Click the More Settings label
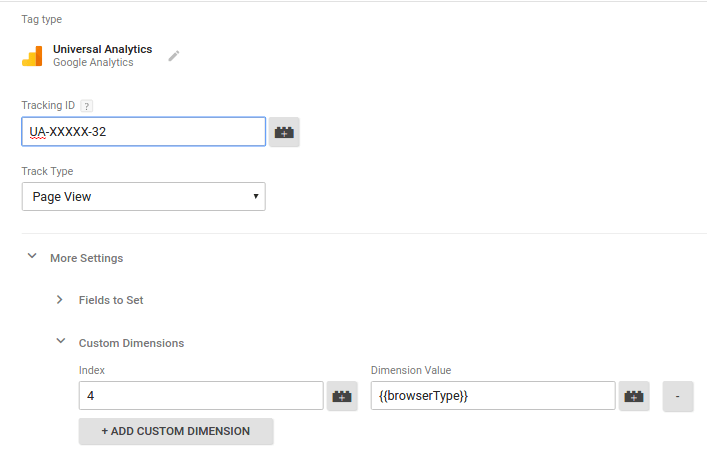 [x=87, y=258]
